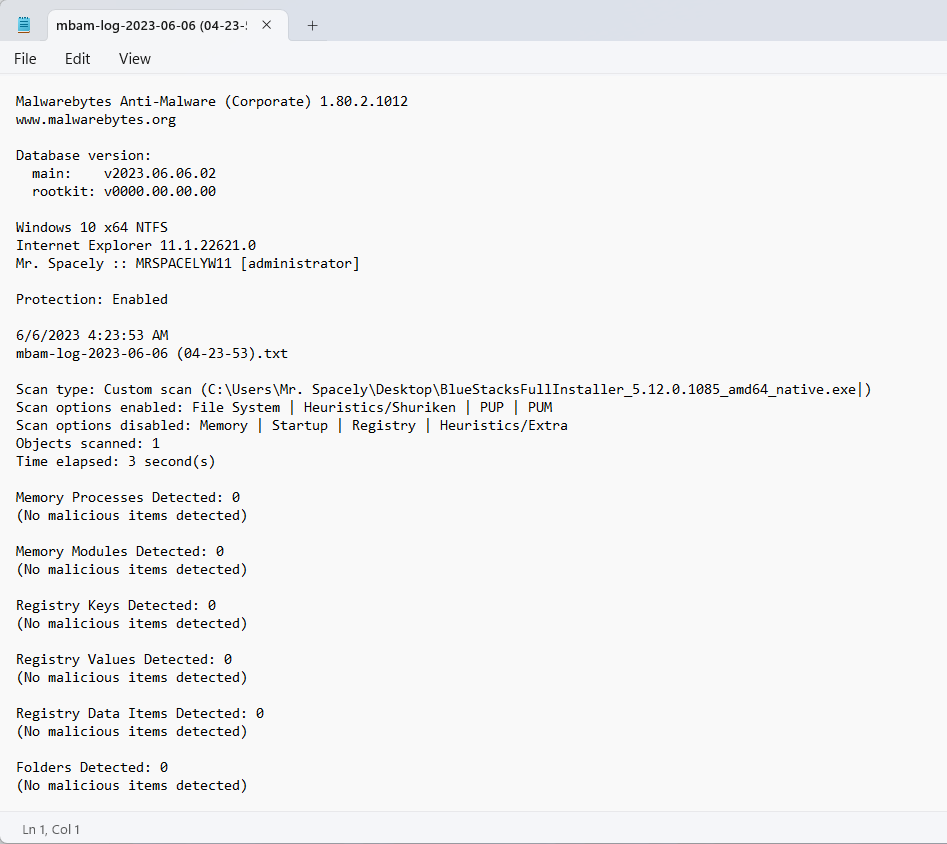Click the 'Objects scanned: 1' line

[x=88, y=443]
